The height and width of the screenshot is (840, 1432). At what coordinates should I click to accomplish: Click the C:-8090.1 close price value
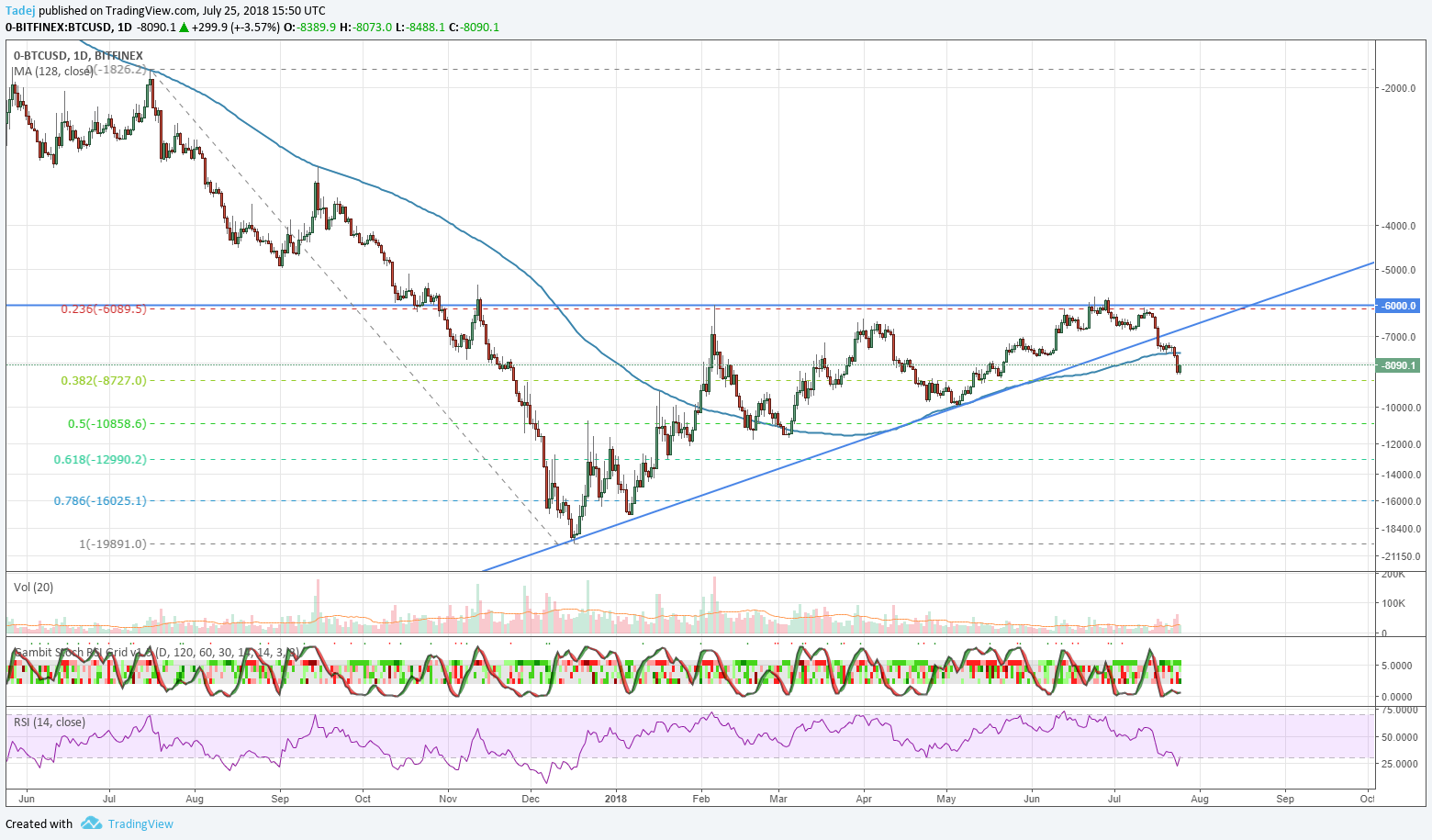(x=475, y=28)
